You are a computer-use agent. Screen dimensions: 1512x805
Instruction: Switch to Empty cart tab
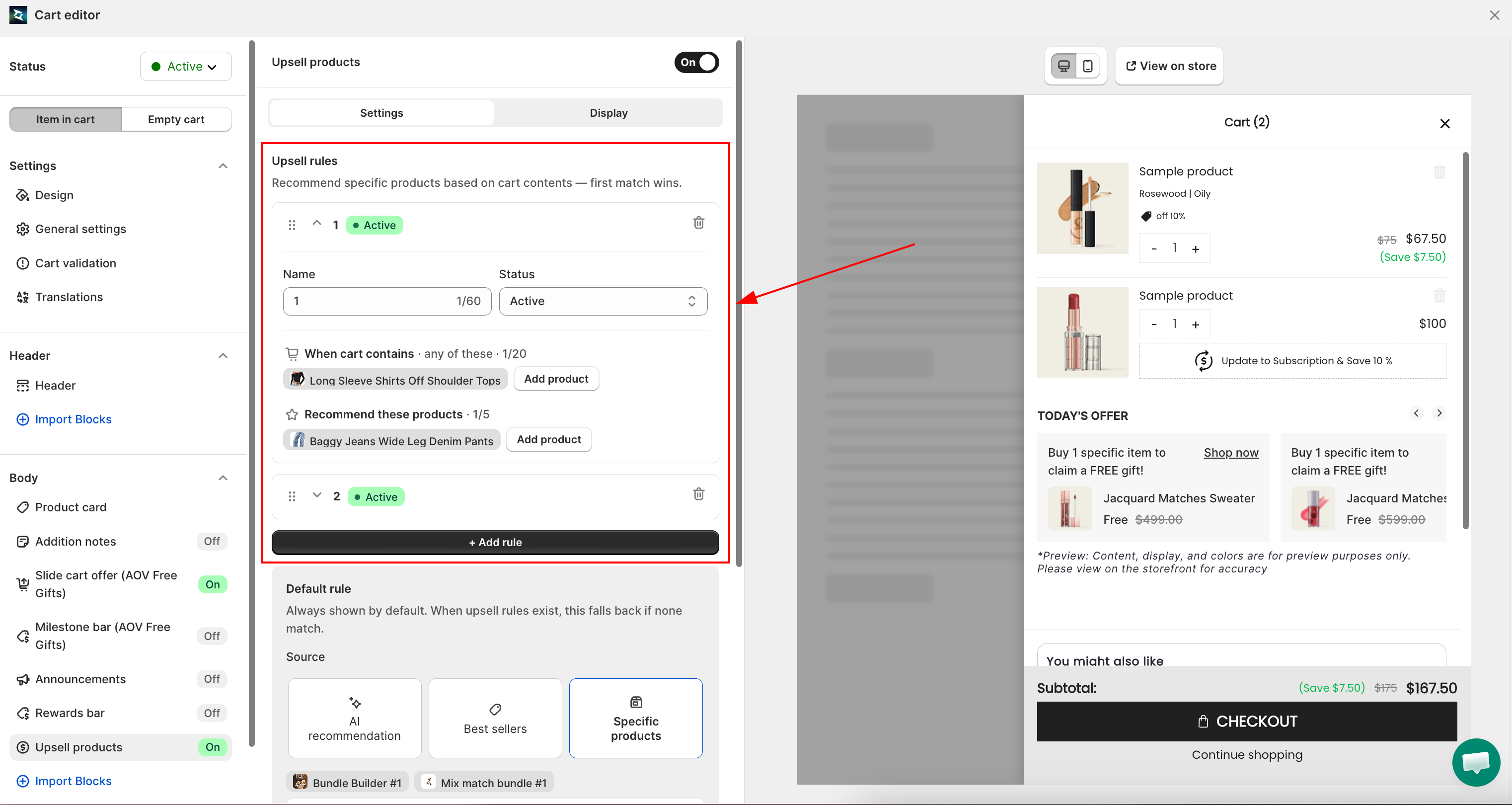point(176,119)
